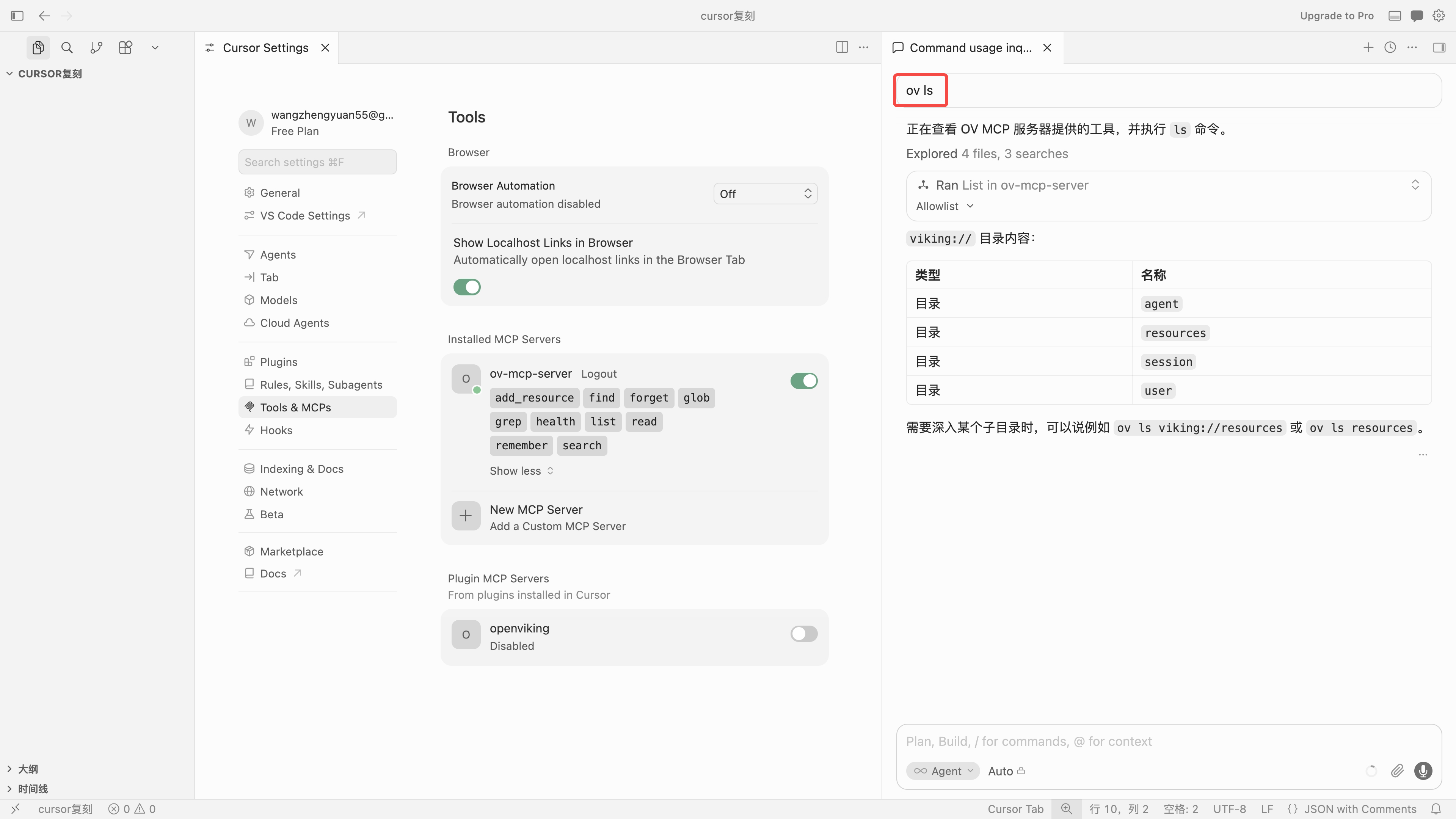Open the Allowlist dropdown

point(945,206)
